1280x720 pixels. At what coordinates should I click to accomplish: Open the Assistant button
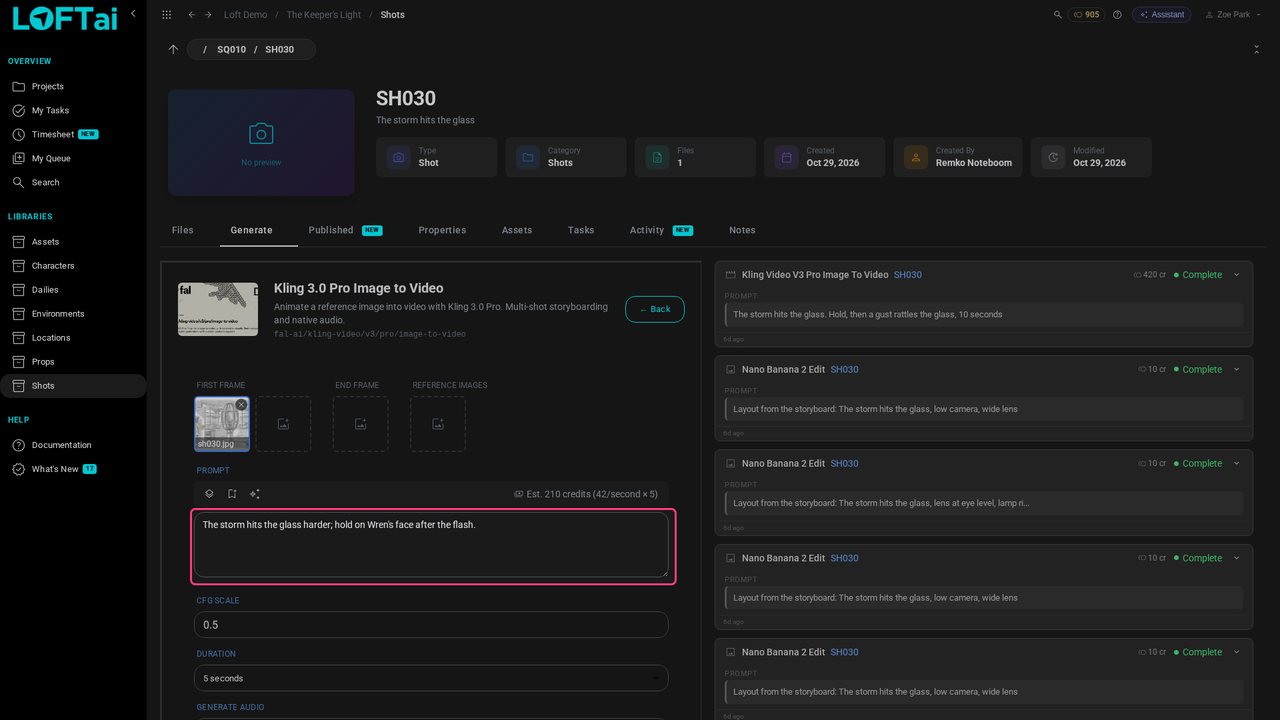click(x=1162, y=15)
